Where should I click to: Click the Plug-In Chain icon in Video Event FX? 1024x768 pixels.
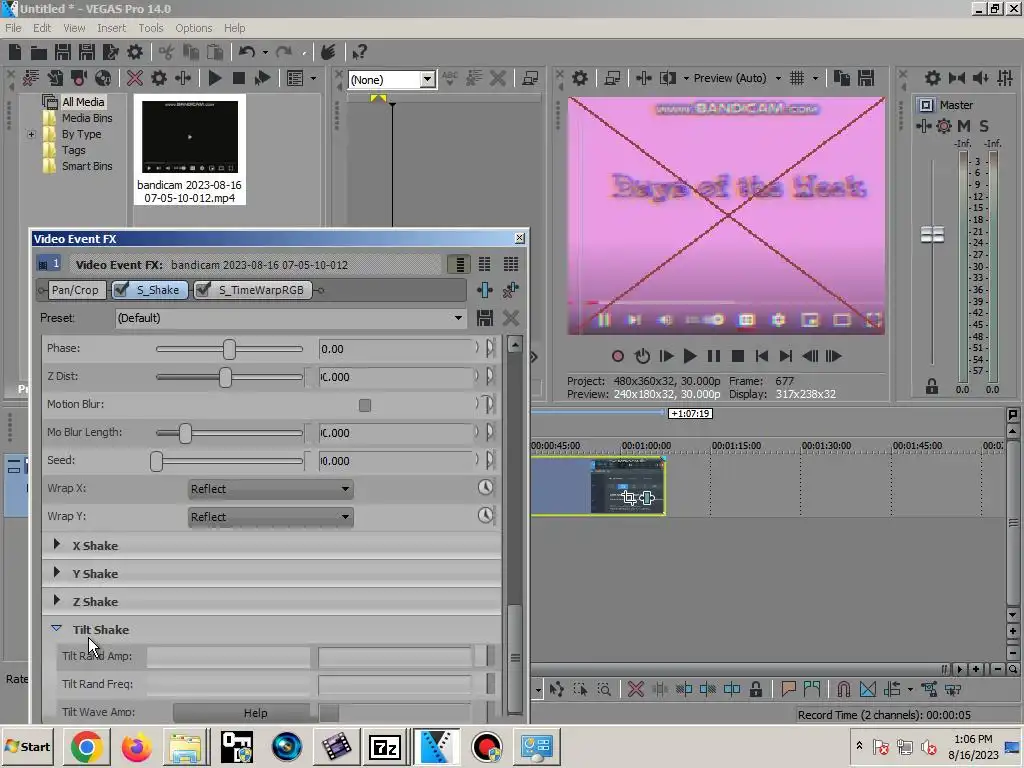pyautogui.click(x=485, y=290)
